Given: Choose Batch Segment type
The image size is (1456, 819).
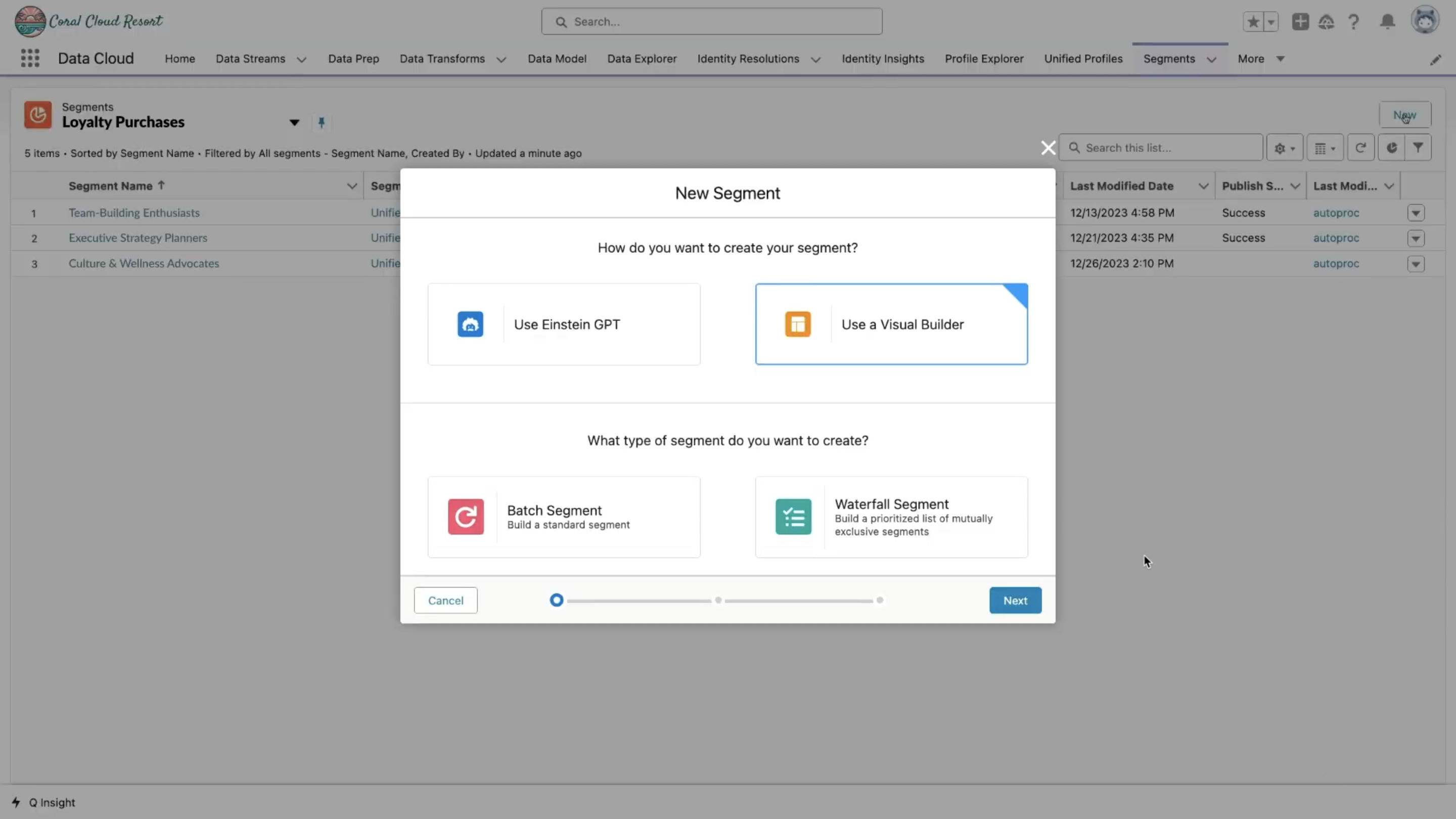Looking at the screenshot, I should tap(564, 517).
